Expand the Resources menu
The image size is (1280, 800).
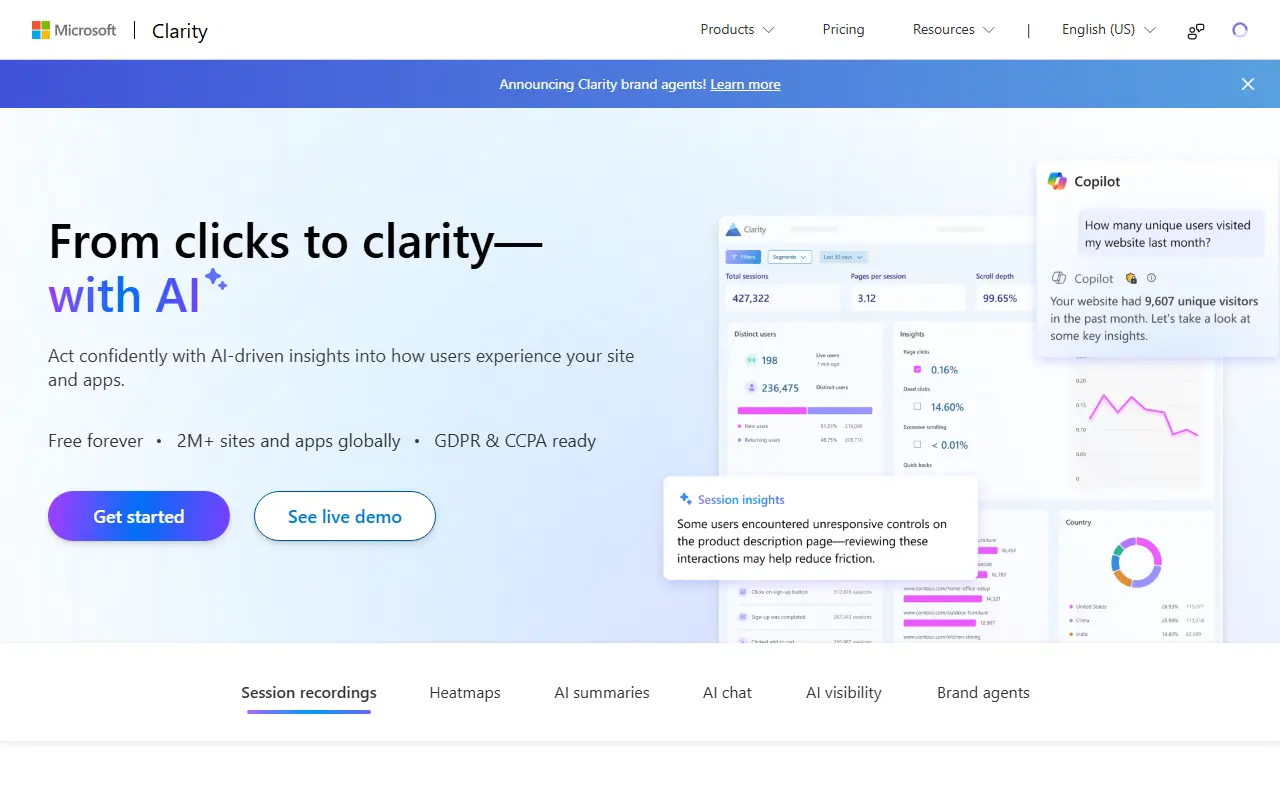click(x=953, y=30)
